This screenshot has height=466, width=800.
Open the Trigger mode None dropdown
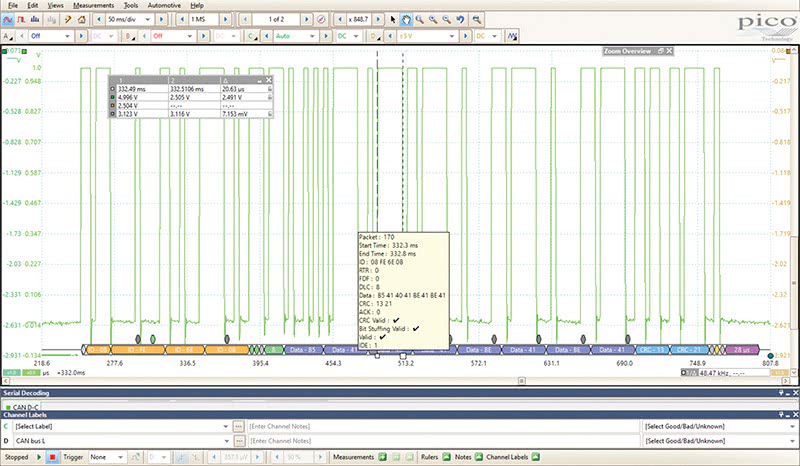click(x=106, y=457)
